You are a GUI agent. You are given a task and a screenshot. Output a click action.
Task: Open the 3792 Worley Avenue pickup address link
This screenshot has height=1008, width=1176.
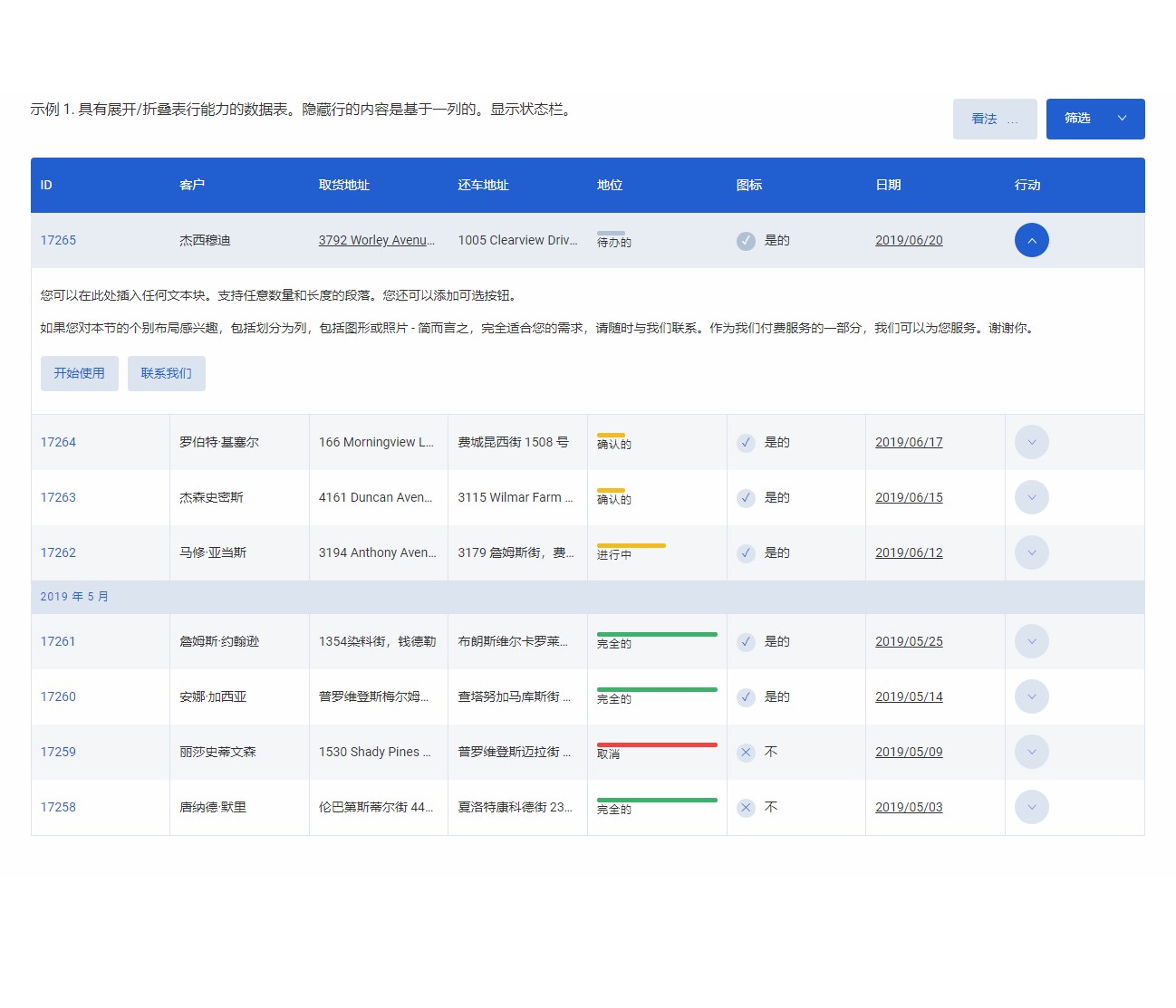pyautogui.click(x=377, y=240)
